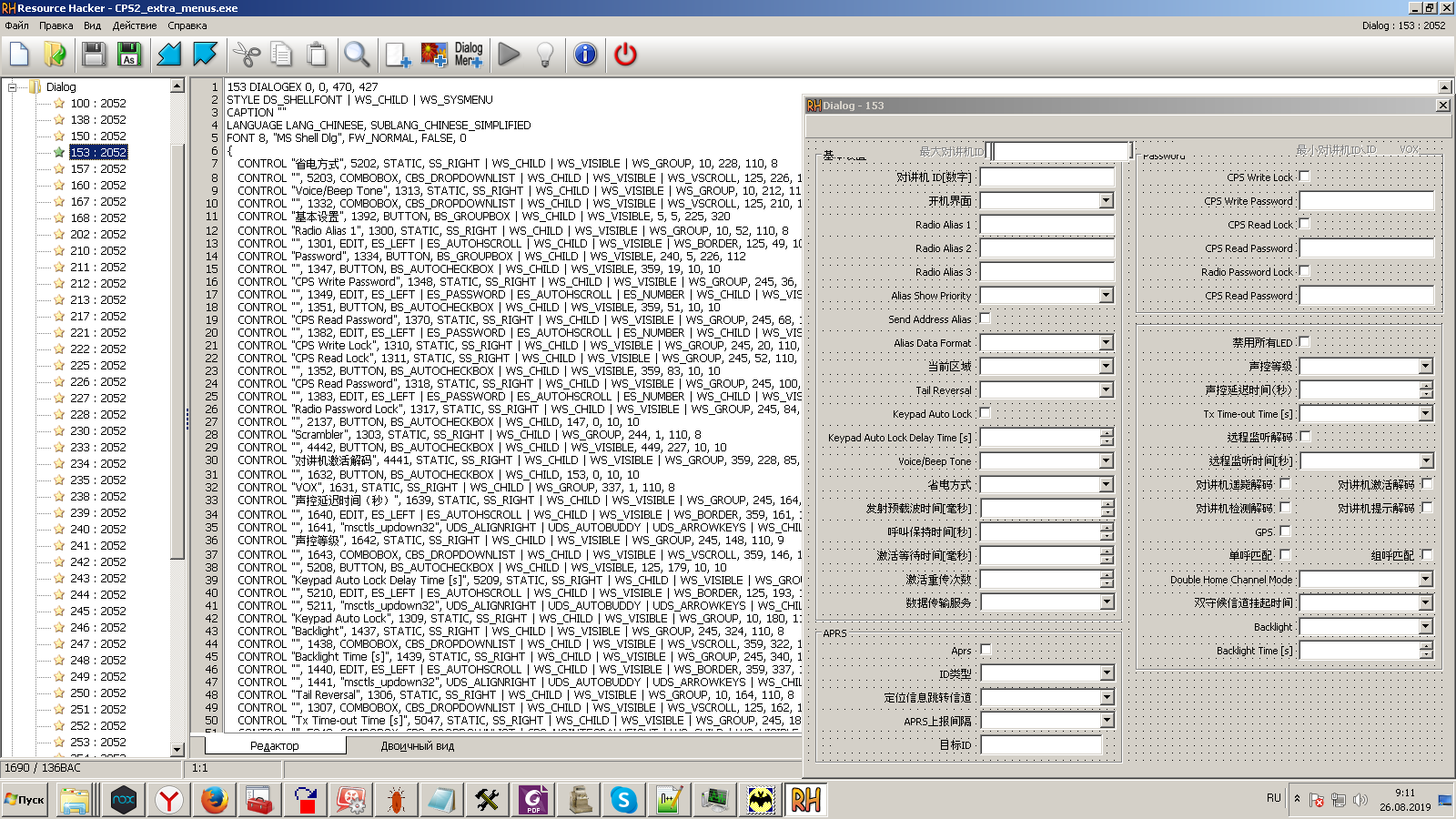Select tree item 100 : 2052
Viewport: 1456px width, 819px height.
[x=98, y=104]
